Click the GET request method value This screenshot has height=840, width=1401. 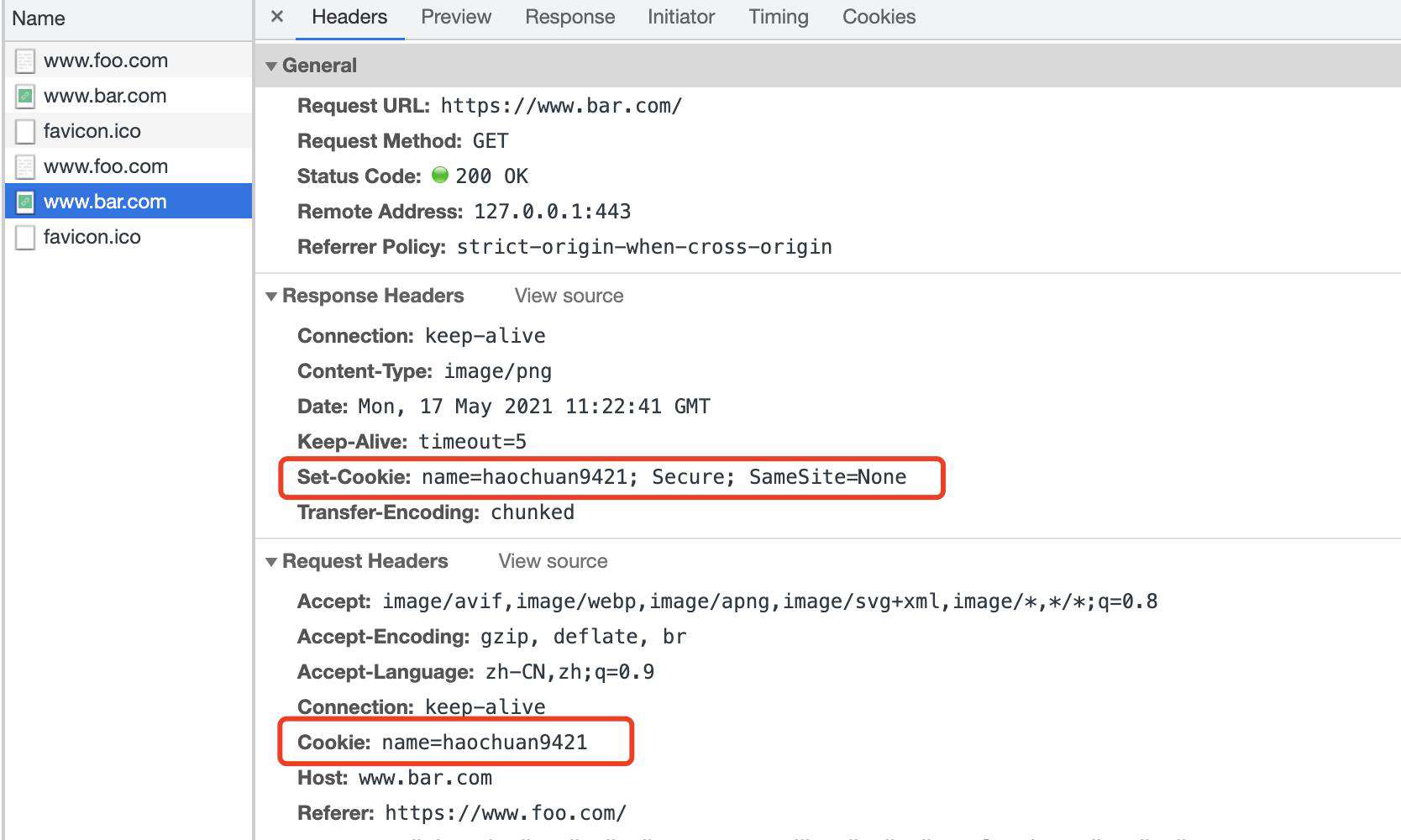click(491, 141)
